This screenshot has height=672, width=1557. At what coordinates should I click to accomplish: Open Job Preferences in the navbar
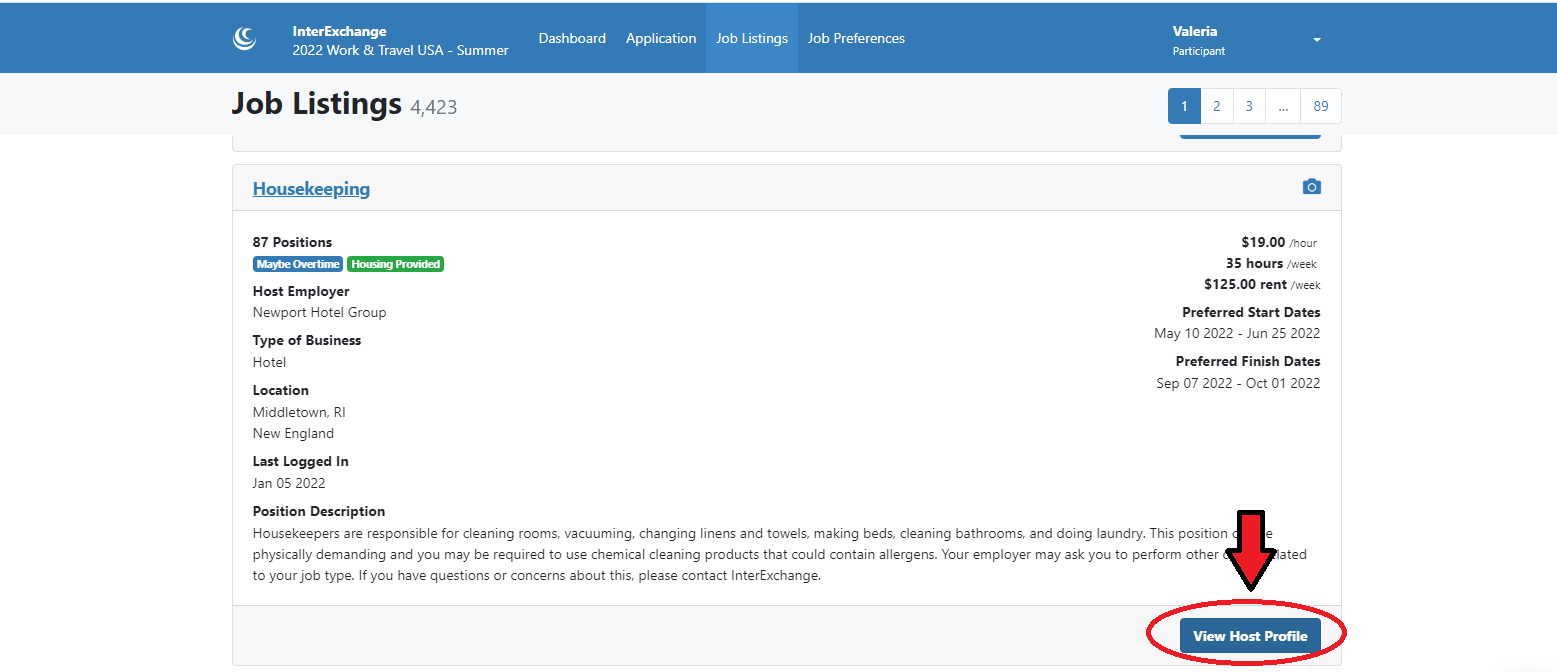[x=856, y=38]
